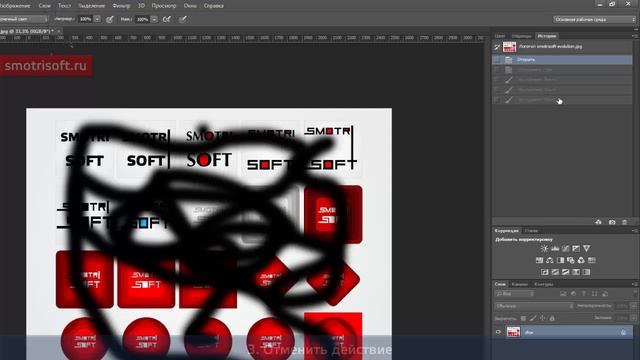Toggle lock all for layer
Image resolution: width=640 pixels, height=360 pixels.
point(552,318)
